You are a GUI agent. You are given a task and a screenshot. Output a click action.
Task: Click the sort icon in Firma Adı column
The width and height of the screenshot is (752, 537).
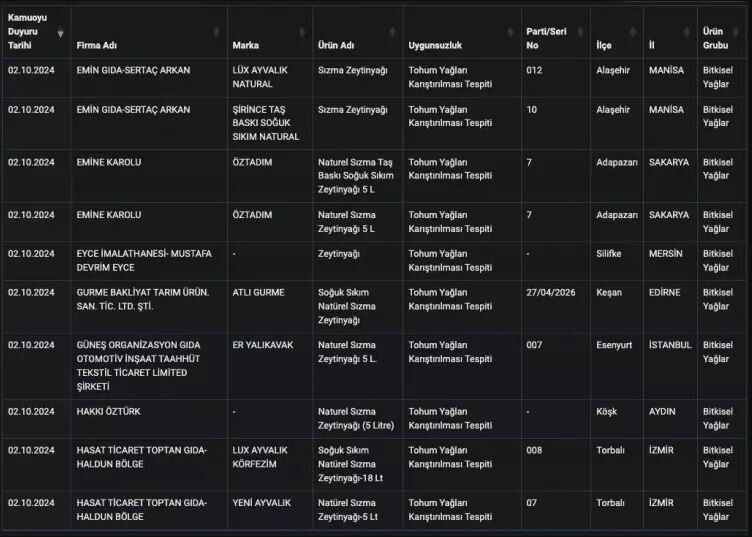point(218,33)
